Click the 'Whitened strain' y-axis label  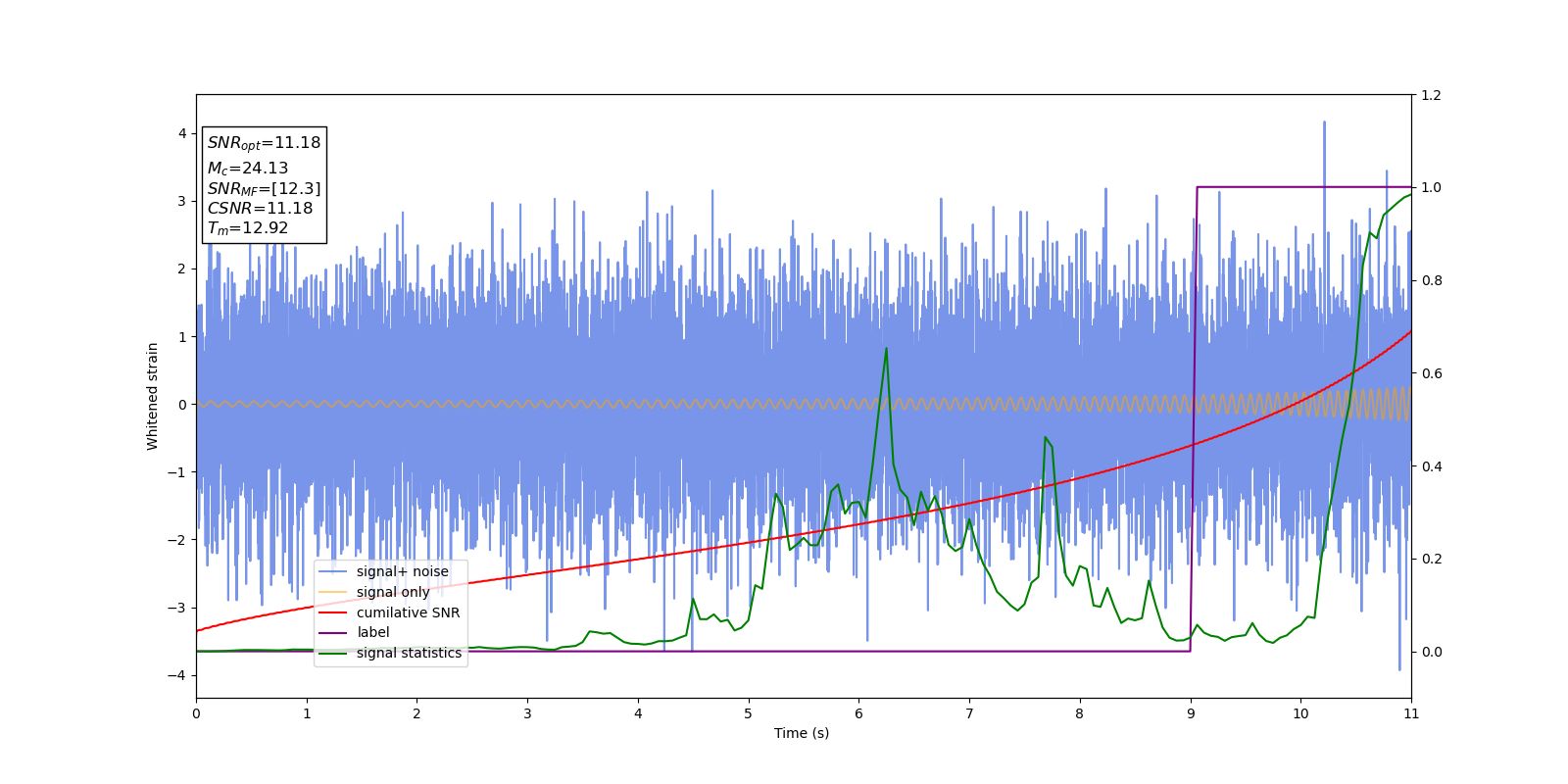(x=153, y=396)
